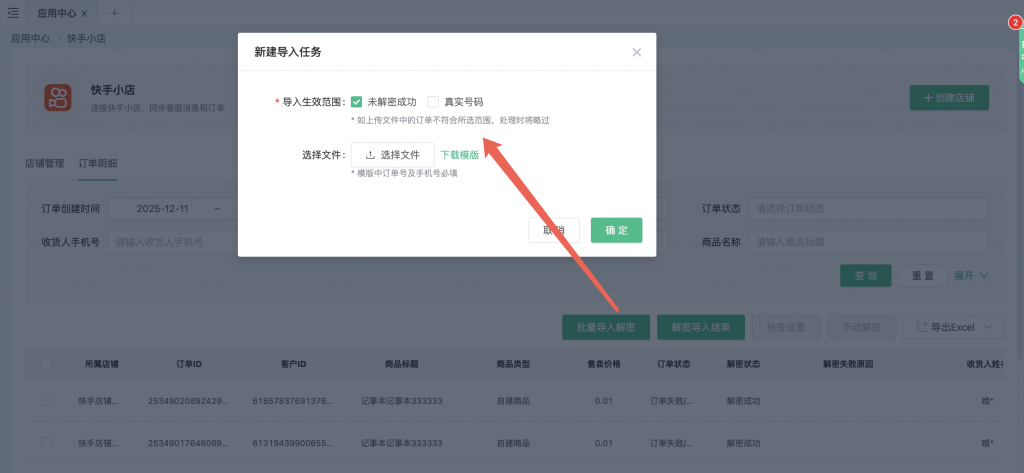Viewport: 1024px width, 473px height.
Task: Click the plus icon to add new tab
Action: point(114,13)
